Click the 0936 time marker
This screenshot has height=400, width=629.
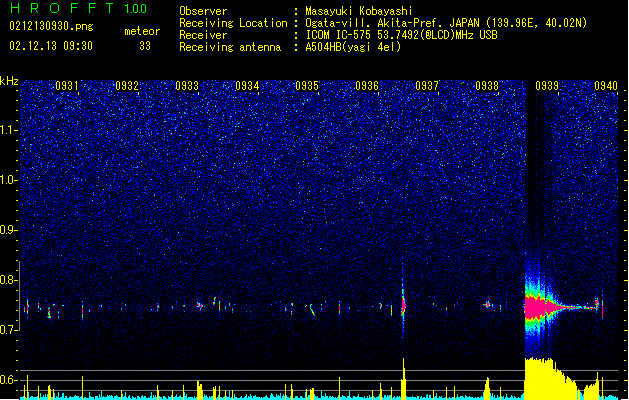click(x=367, y=86)
